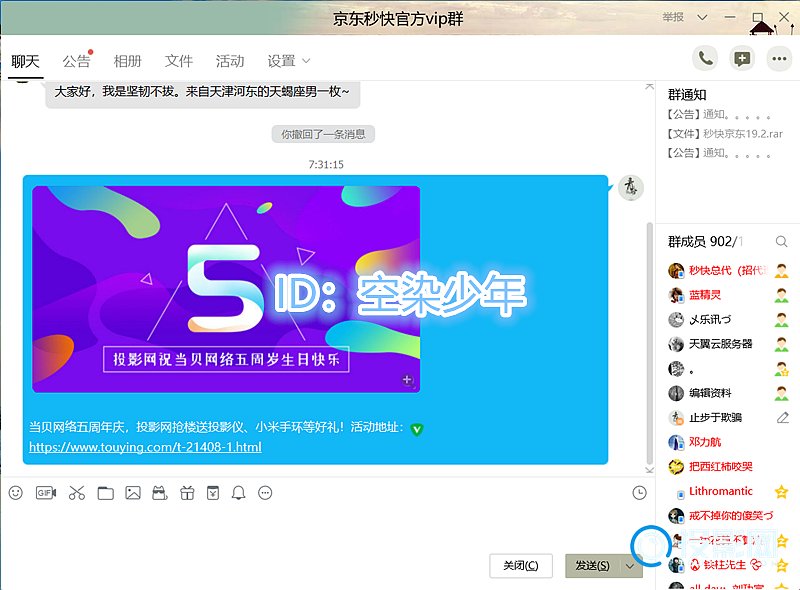Click the green verified shield icon

417,429
